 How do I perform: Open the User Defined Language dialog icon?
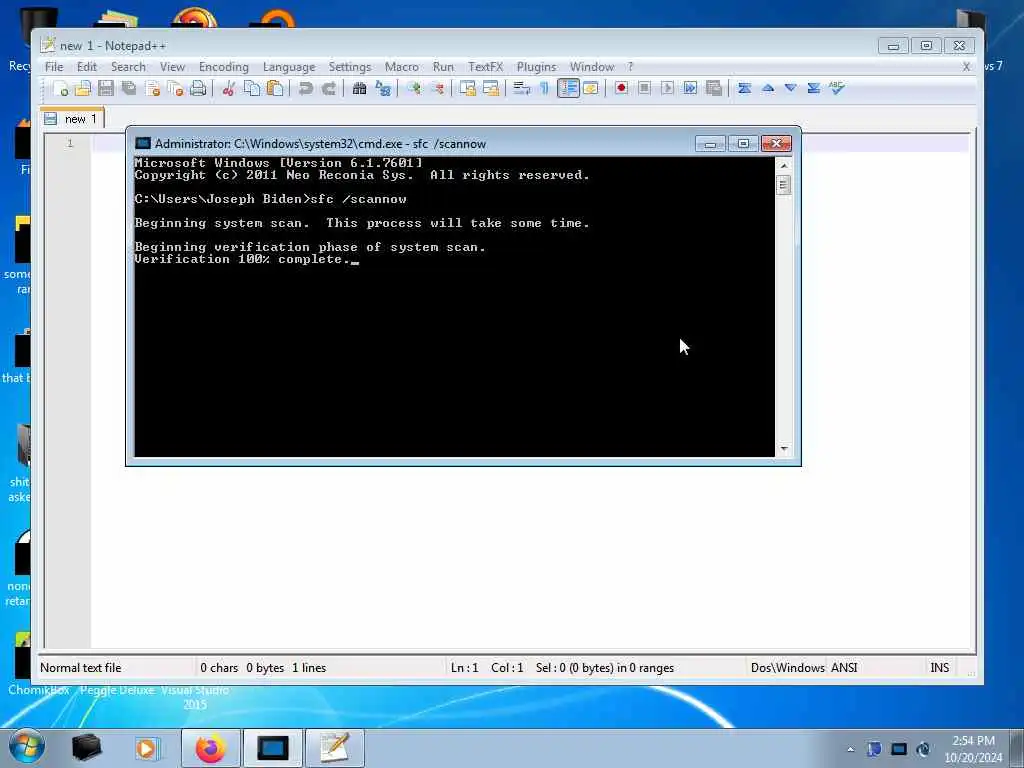pyautogui.click(x=590, y=88)
